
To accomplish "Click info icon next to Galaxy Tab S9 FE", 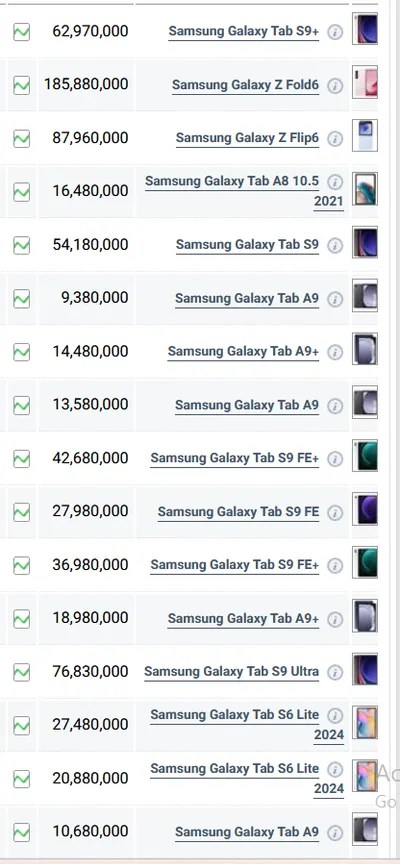I will [335, 512].
